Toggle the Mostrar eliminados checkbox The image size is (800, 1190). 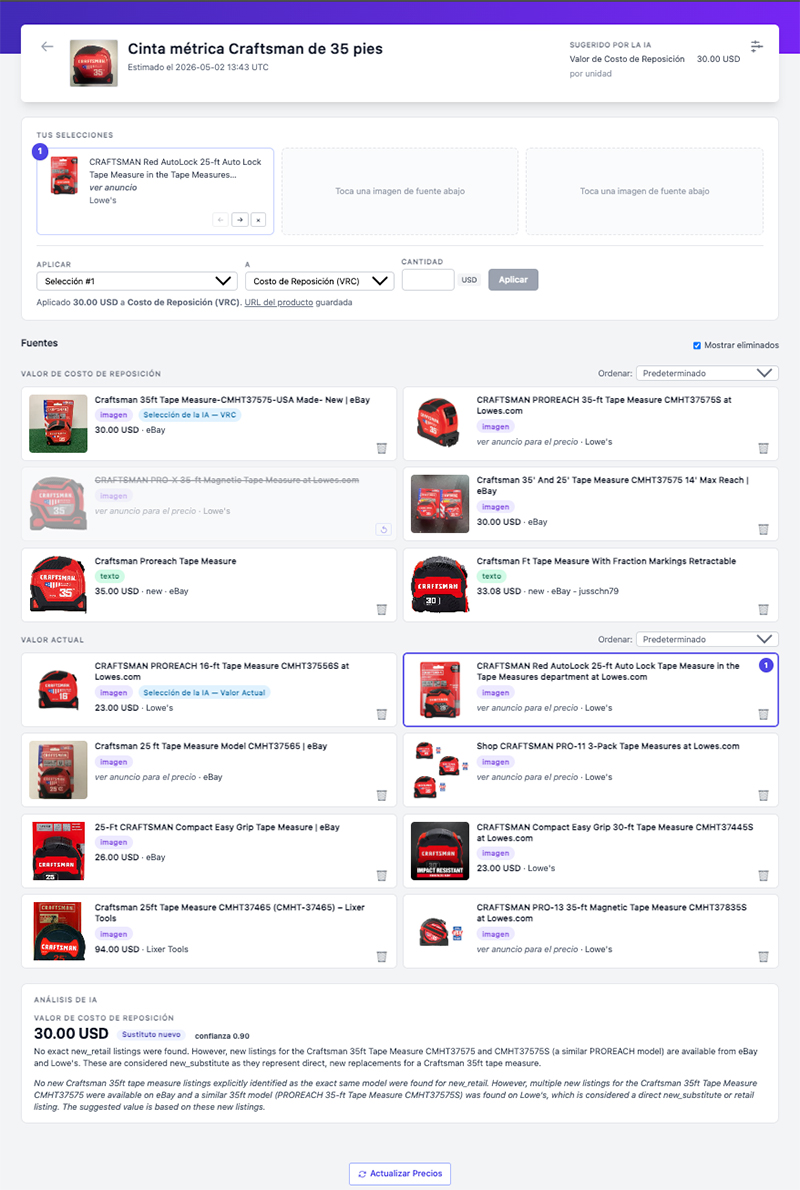pos(697,345)
